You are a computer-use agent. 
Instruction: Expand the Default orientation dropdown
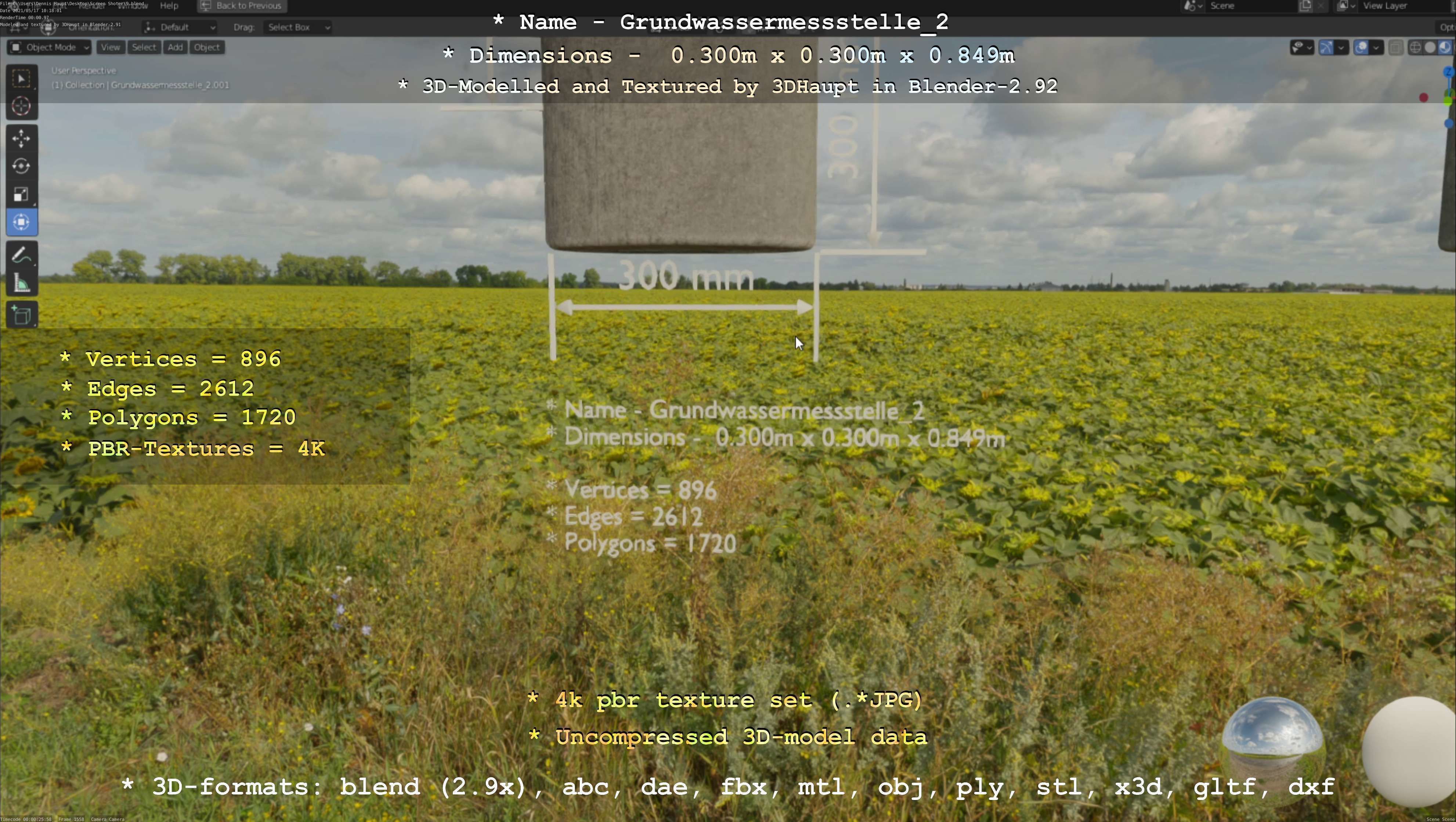[180, 27]
